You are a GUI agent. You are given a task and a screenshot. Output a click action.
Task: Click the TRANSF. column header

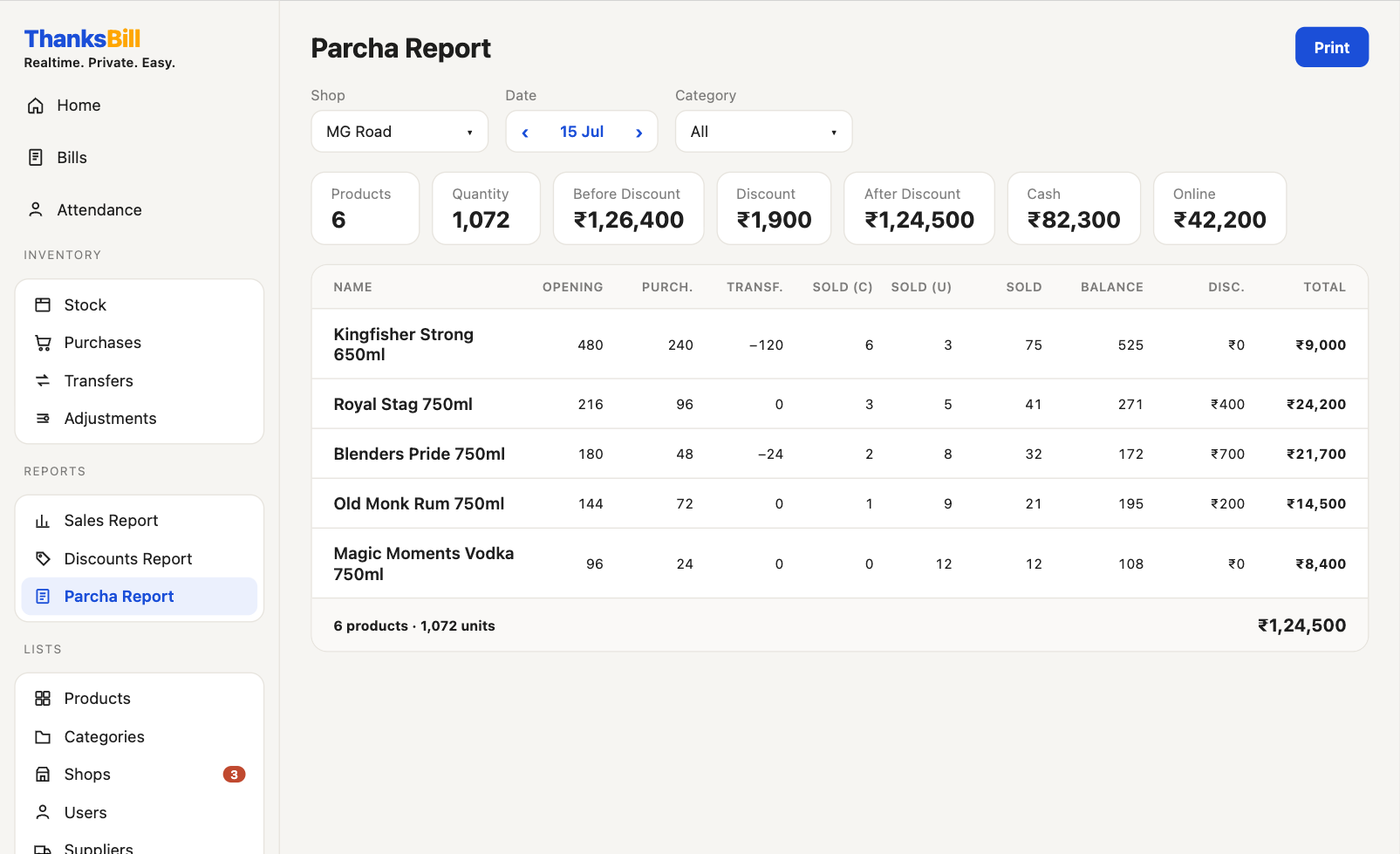[755, 287]
